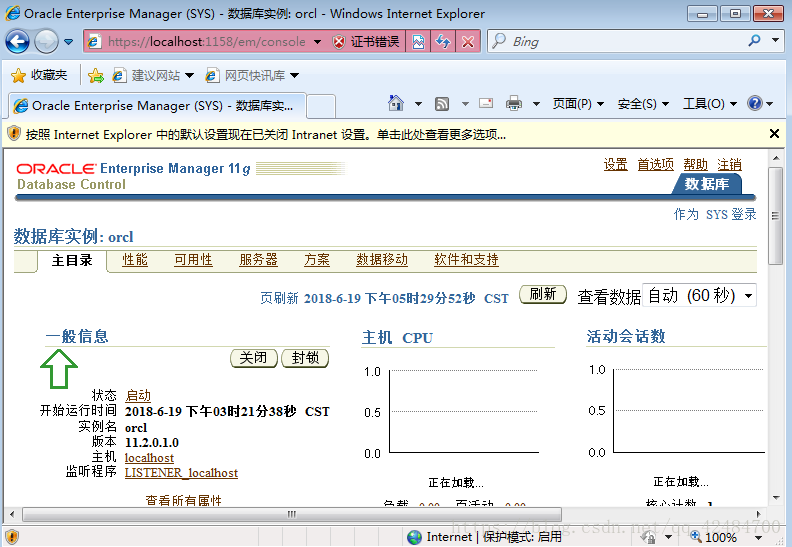Click the vertical scrollbar down arrow
Image resolution: width=792 pixels, height=547 pixels.
click(x=776, y=498)
